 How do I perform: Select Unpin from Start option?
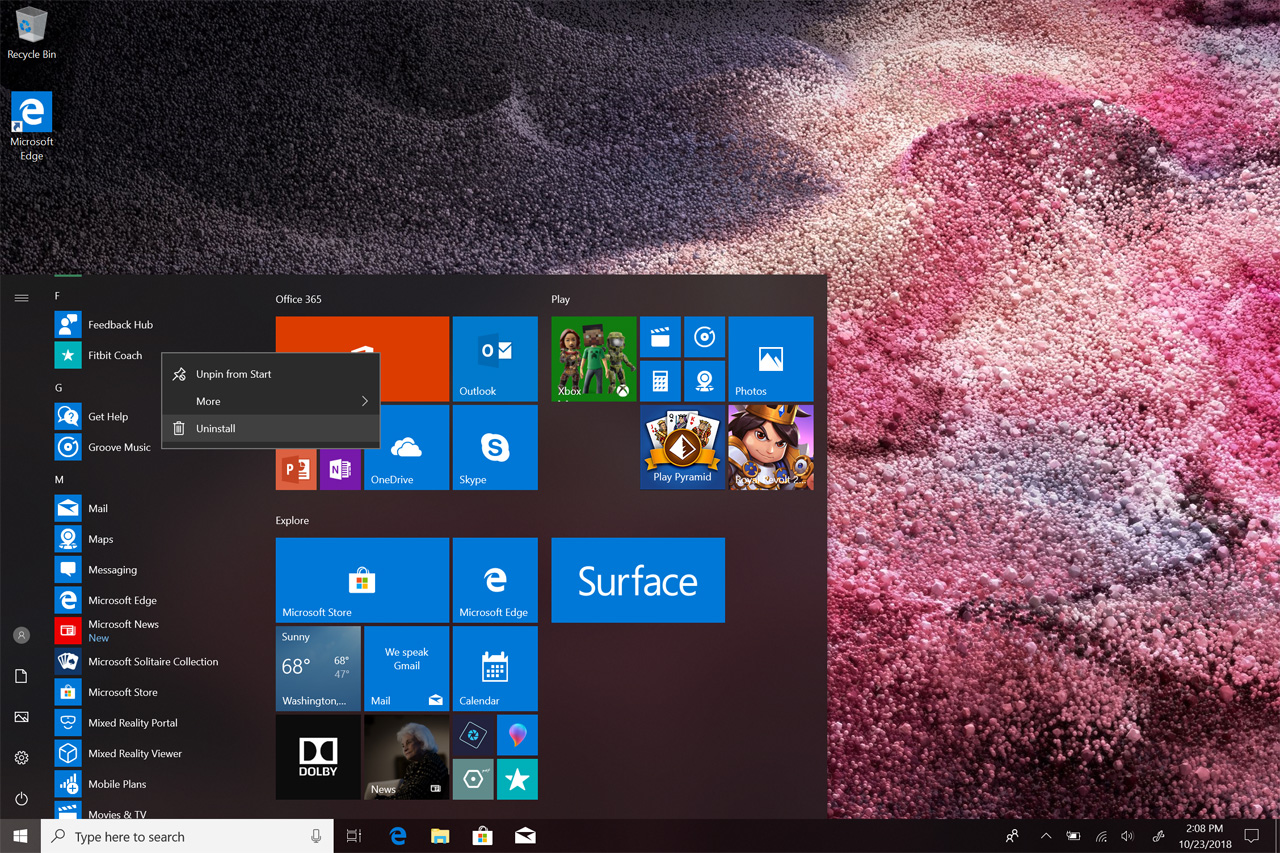point(233,374)
